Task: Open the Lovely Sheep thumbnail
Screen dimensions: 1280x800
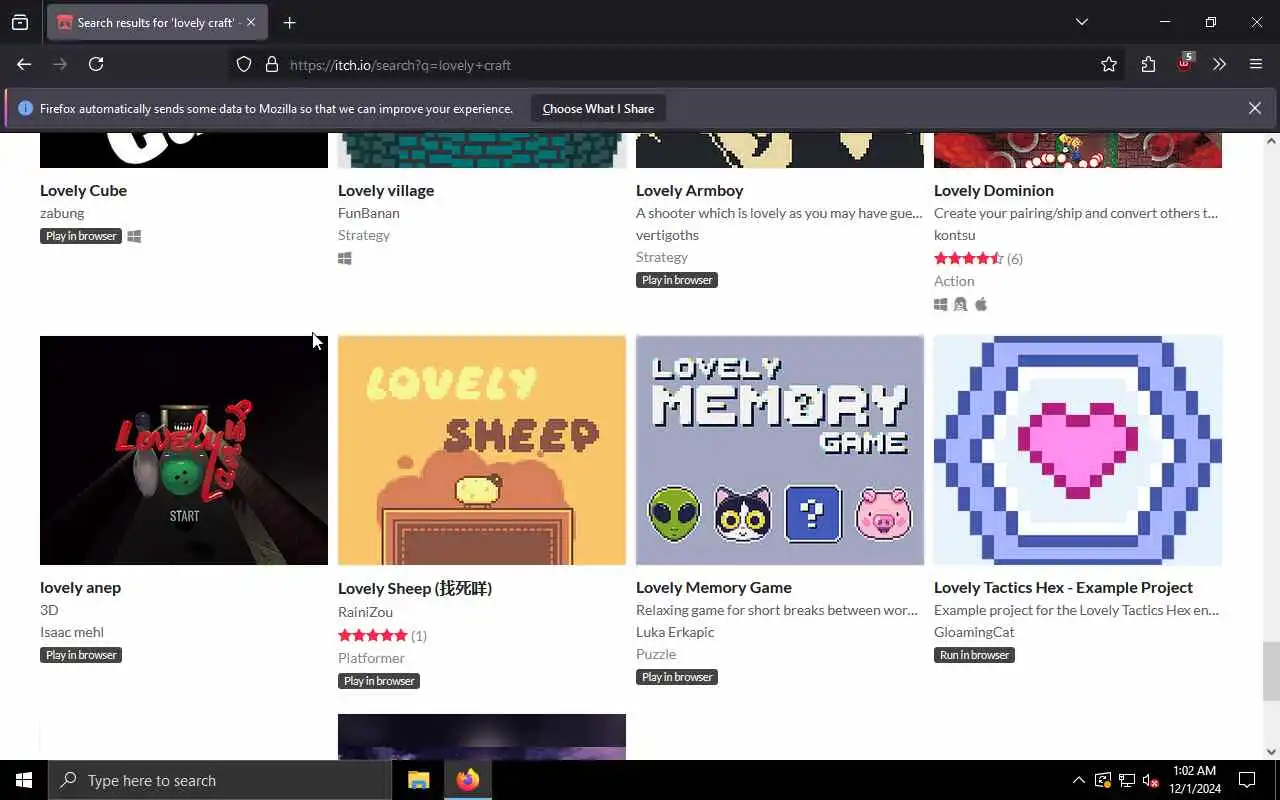Action: pos(482,450)
